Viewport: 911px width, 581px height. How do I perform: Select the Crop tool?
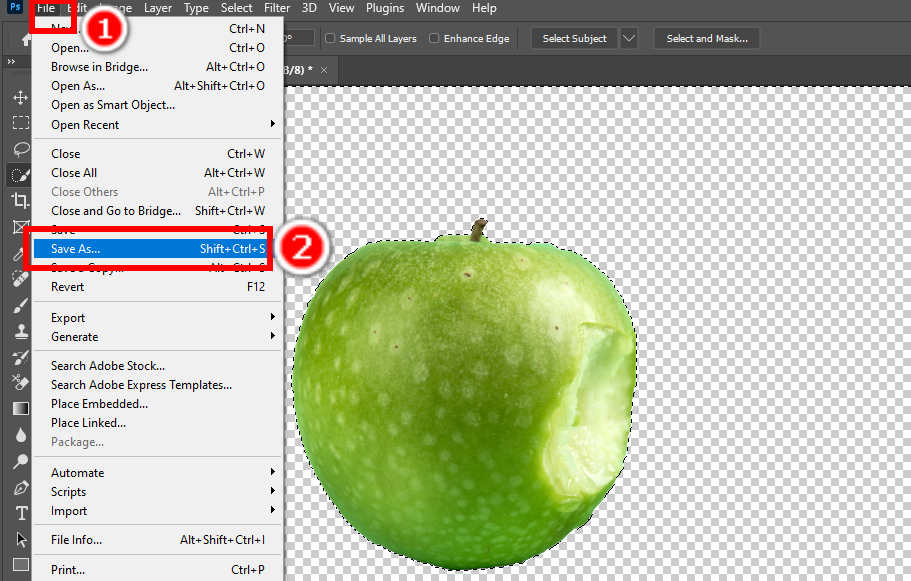(x=21, y=200)
